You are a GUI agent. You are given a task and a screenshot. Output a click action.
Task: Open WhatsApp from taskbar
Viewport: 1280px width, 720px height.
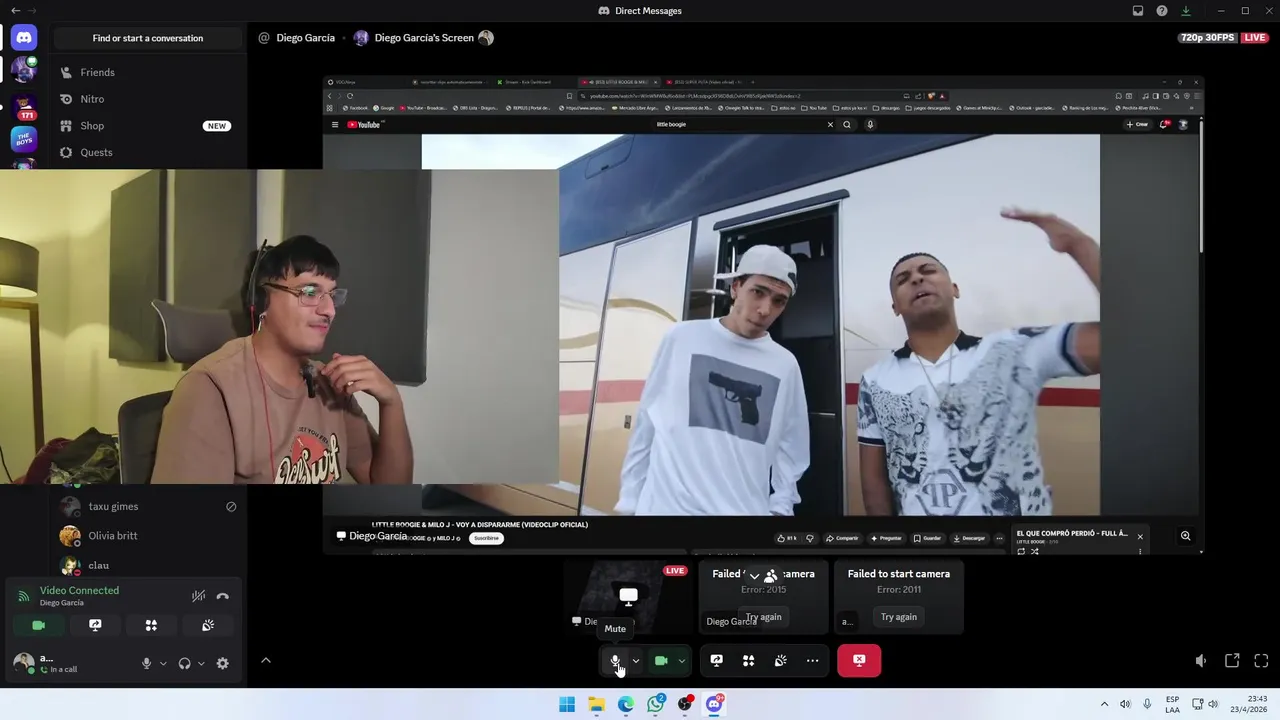point(655,704)
